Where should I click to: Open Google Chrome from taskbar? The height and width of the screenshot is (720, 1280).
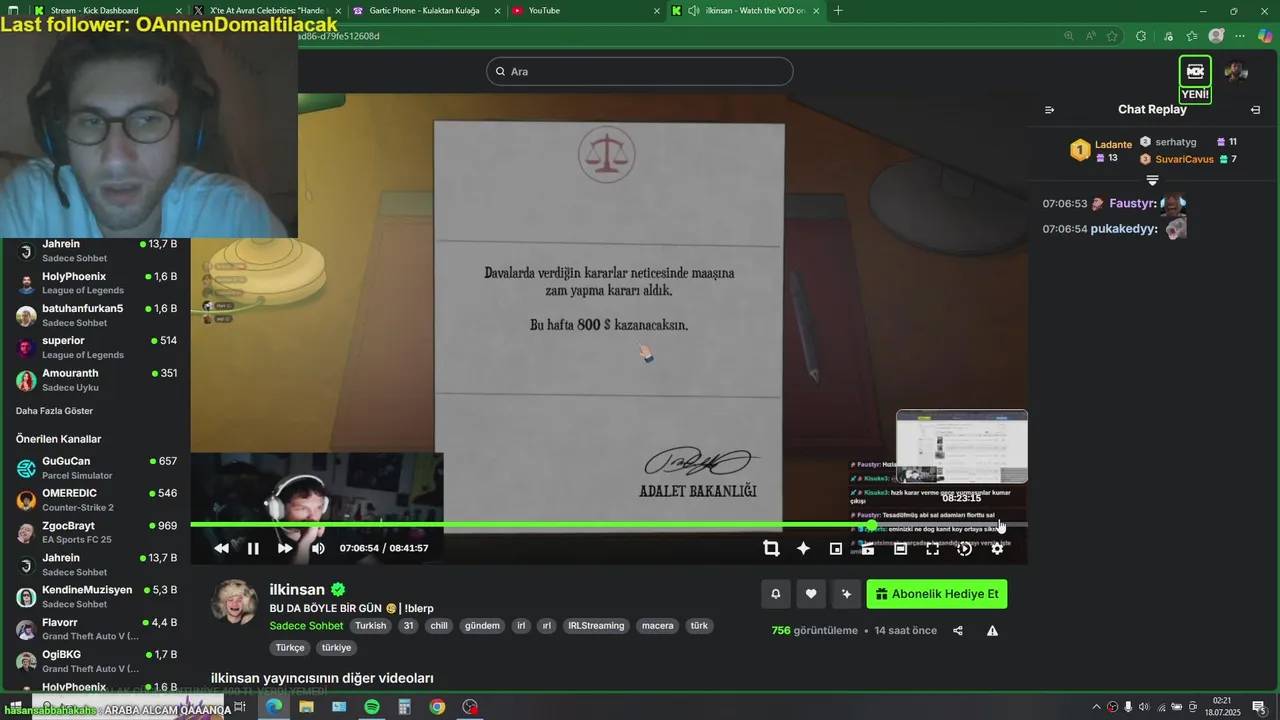point(437,707)
